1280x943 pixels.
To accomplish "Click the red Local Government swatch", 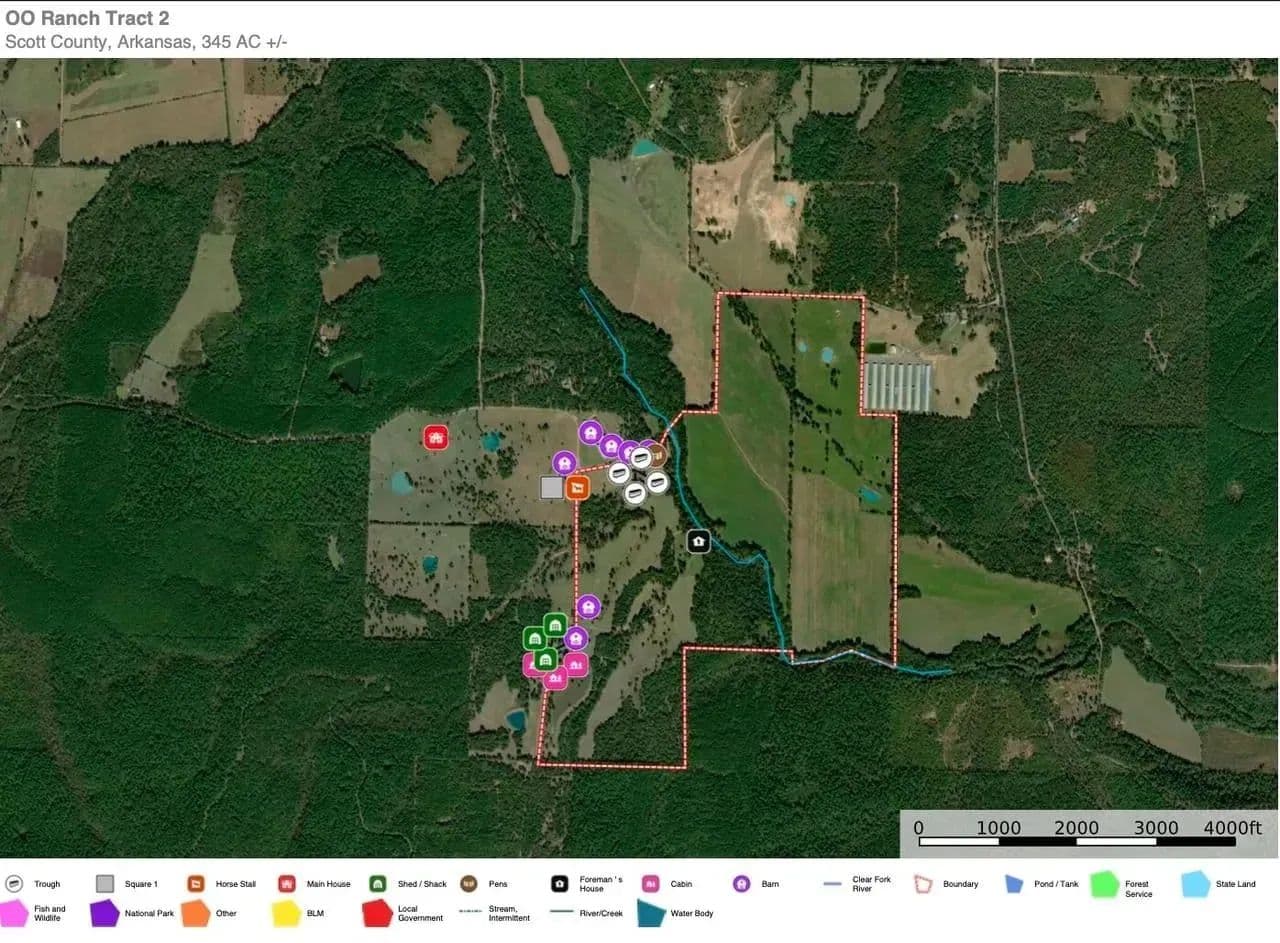I will (377, 913).
